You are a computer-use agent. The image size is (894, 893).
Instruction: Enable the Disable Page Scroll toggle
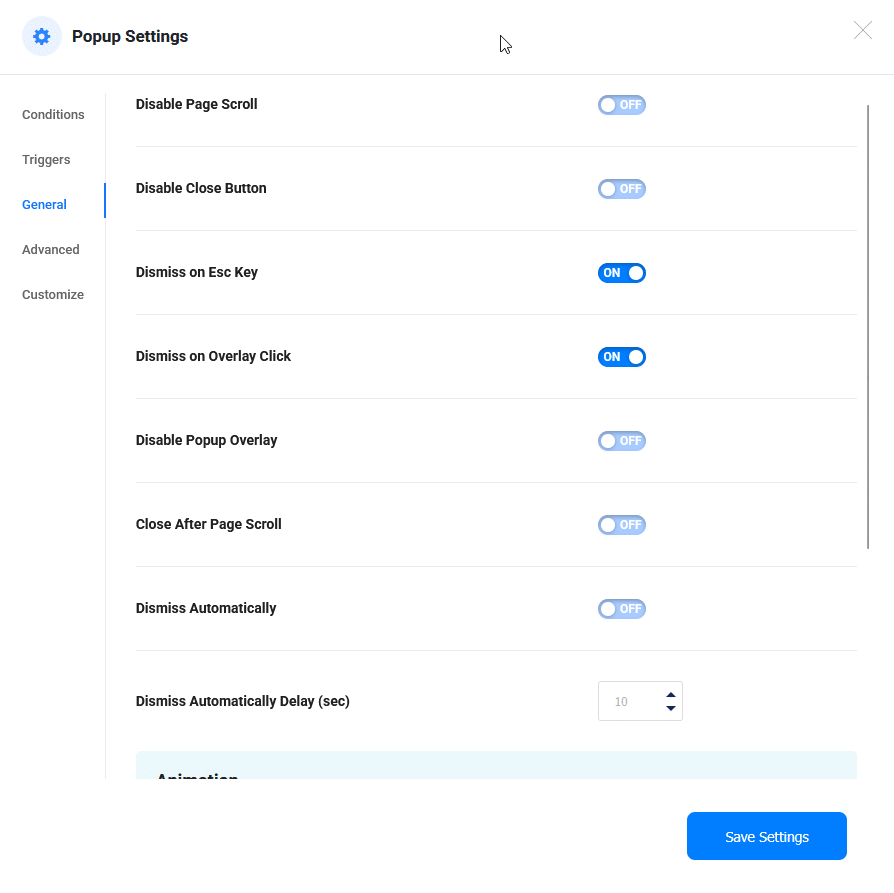pyautogui.click(x=621, y=104)
